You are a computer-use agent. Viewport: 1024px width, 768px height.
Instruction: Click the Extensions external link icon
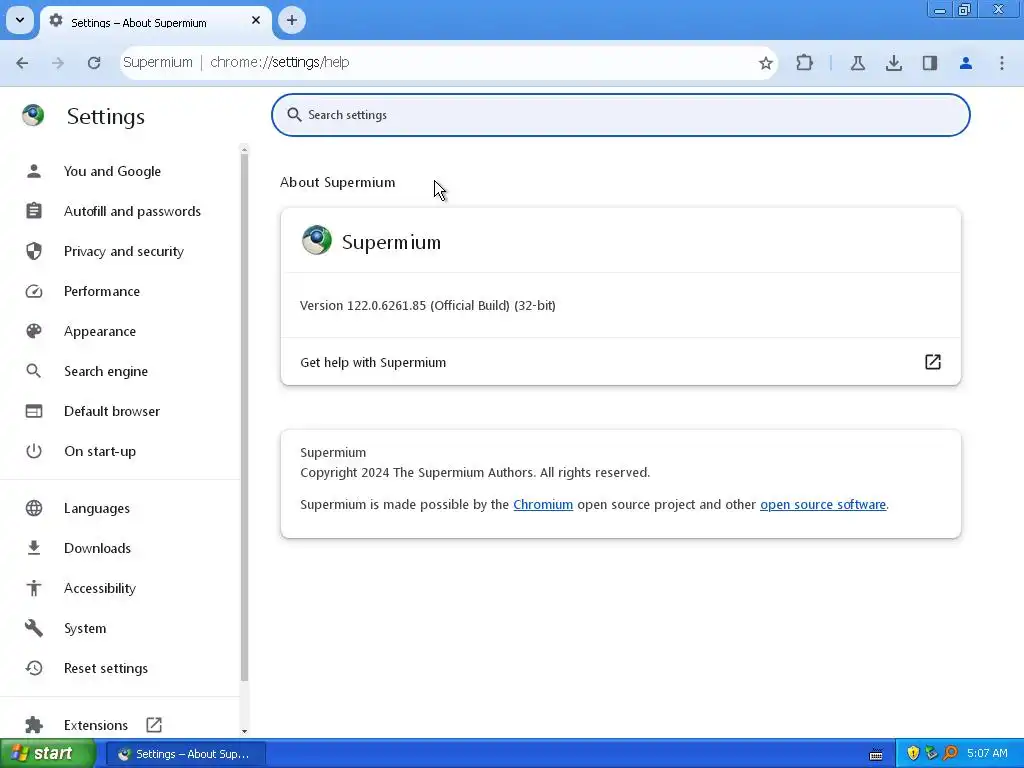(x=154, y=725)
